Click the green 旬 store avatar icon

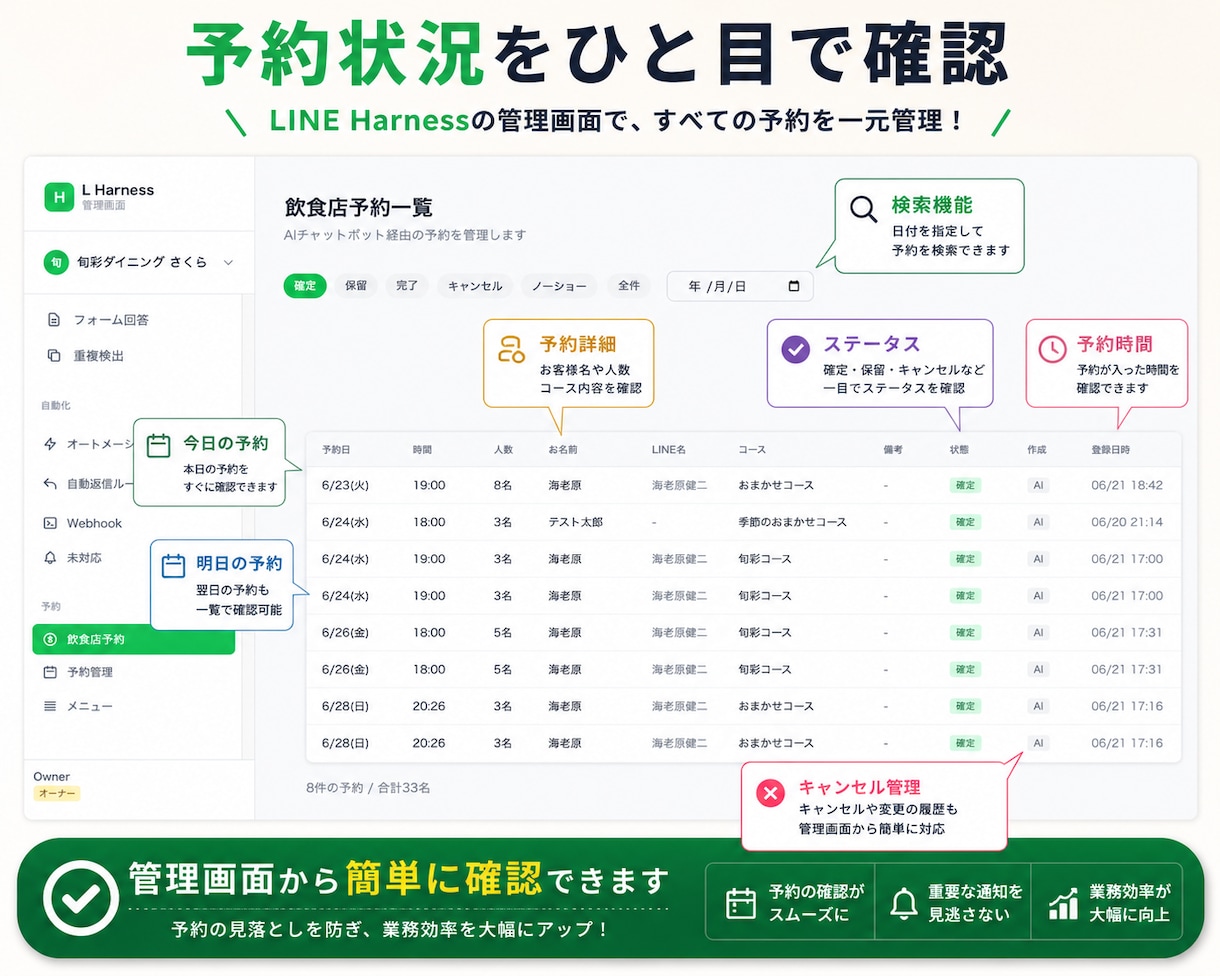(54, 262)
